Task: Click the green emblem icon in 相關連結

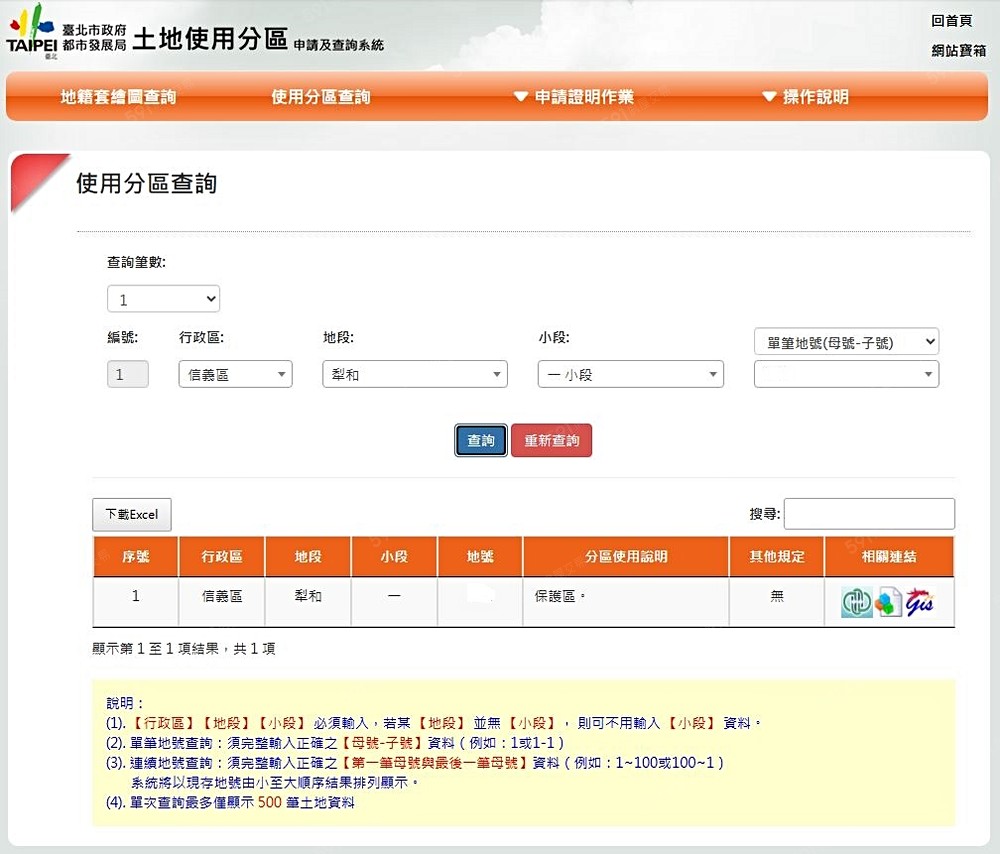Action: click(856, 603)
